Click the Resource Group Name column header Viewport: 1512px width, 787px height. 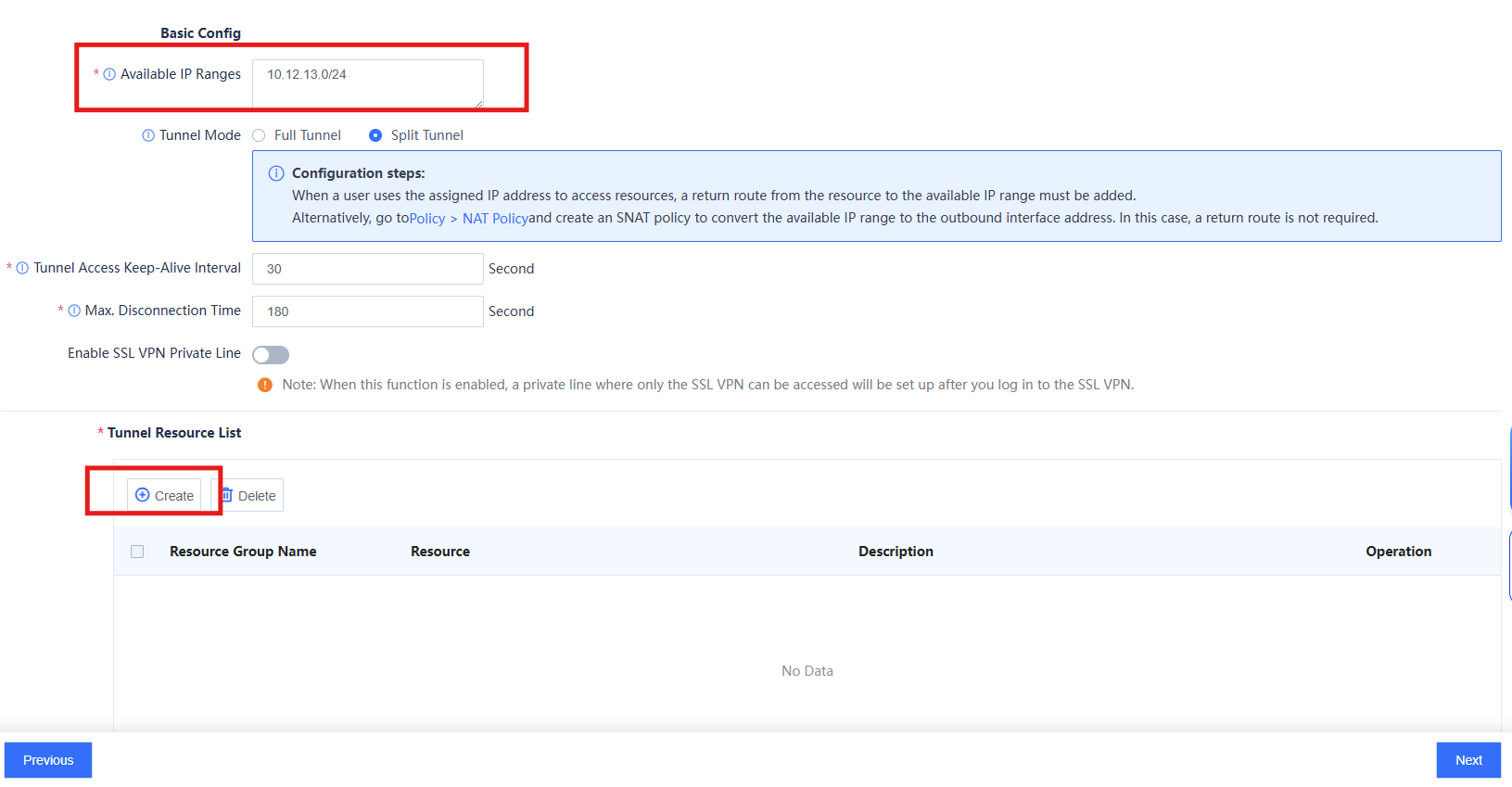[x=243, y=552]
